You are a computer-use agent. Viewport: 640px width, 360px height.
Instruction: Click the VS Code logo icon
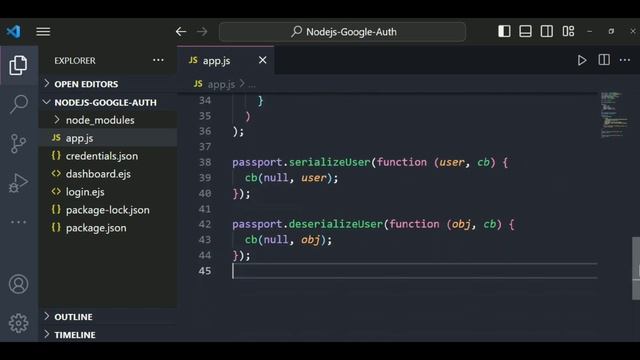pyautogui.click(x=13, y=31)
